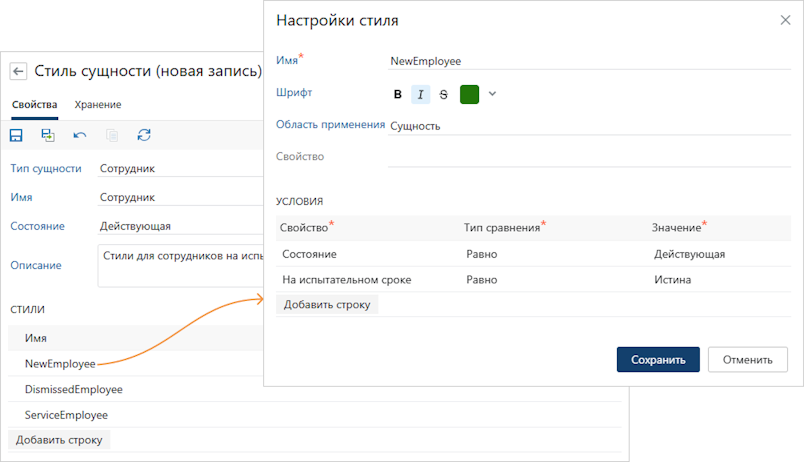Click the empty Свойство field in dialog

(x=589, y=157)
